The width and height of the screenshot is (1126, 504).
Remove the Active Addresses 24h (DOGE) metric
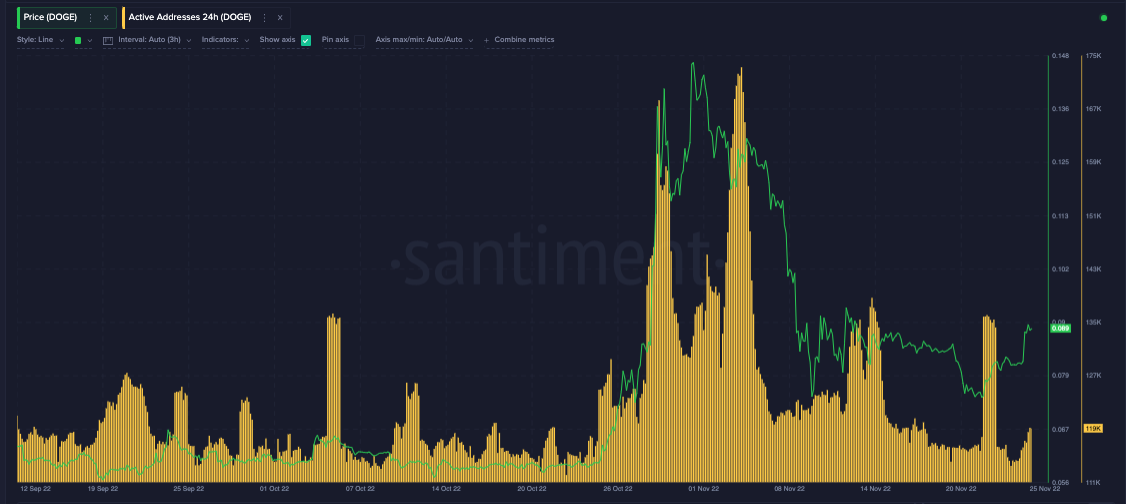[280, 17]
